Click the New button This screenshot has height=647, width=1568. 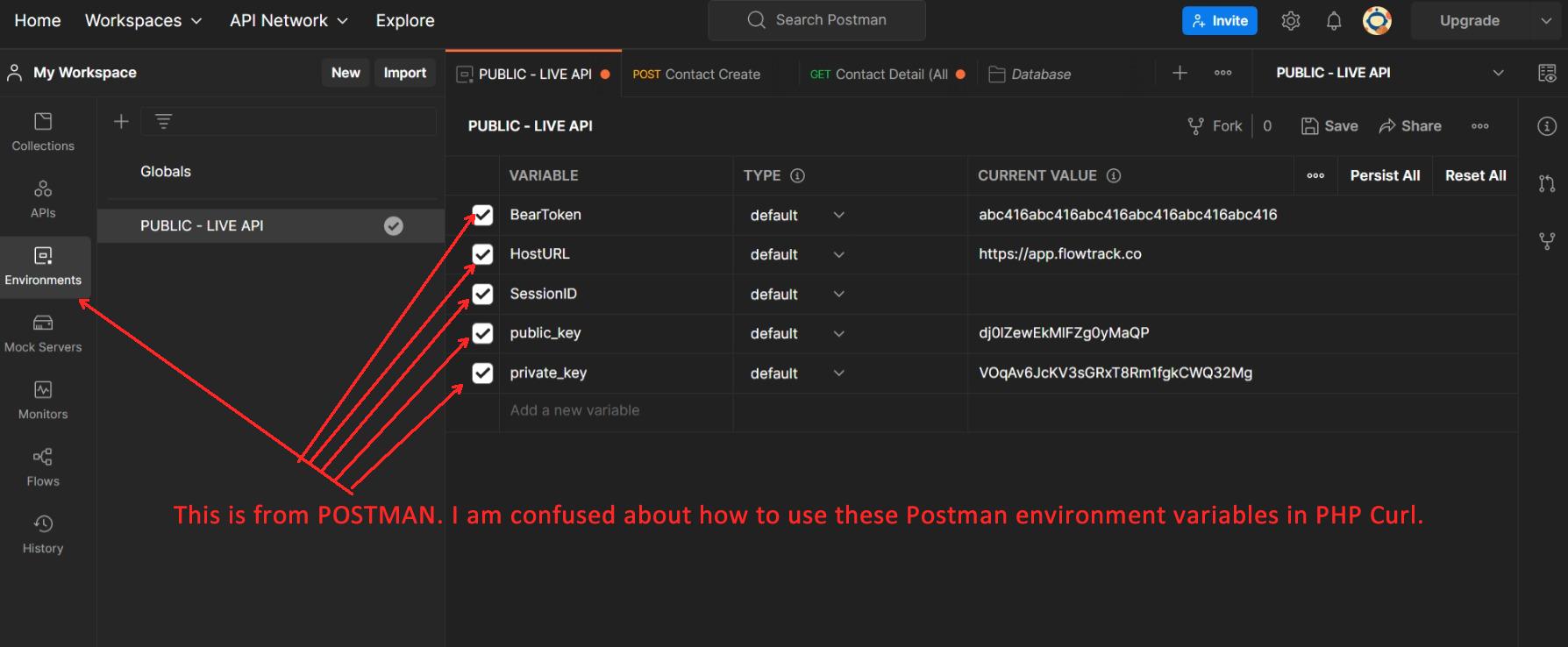346,73
